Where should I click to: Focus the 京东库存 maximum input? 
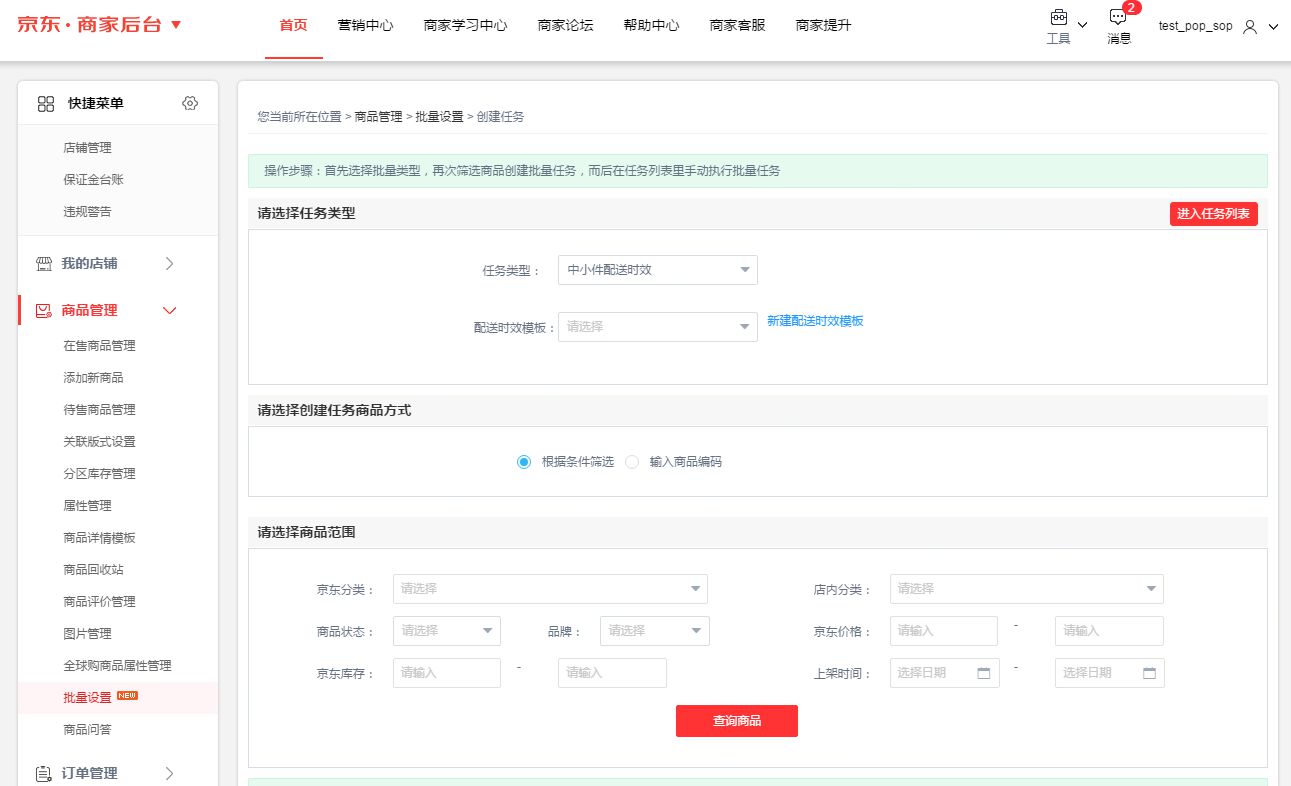tap(612, 673)
